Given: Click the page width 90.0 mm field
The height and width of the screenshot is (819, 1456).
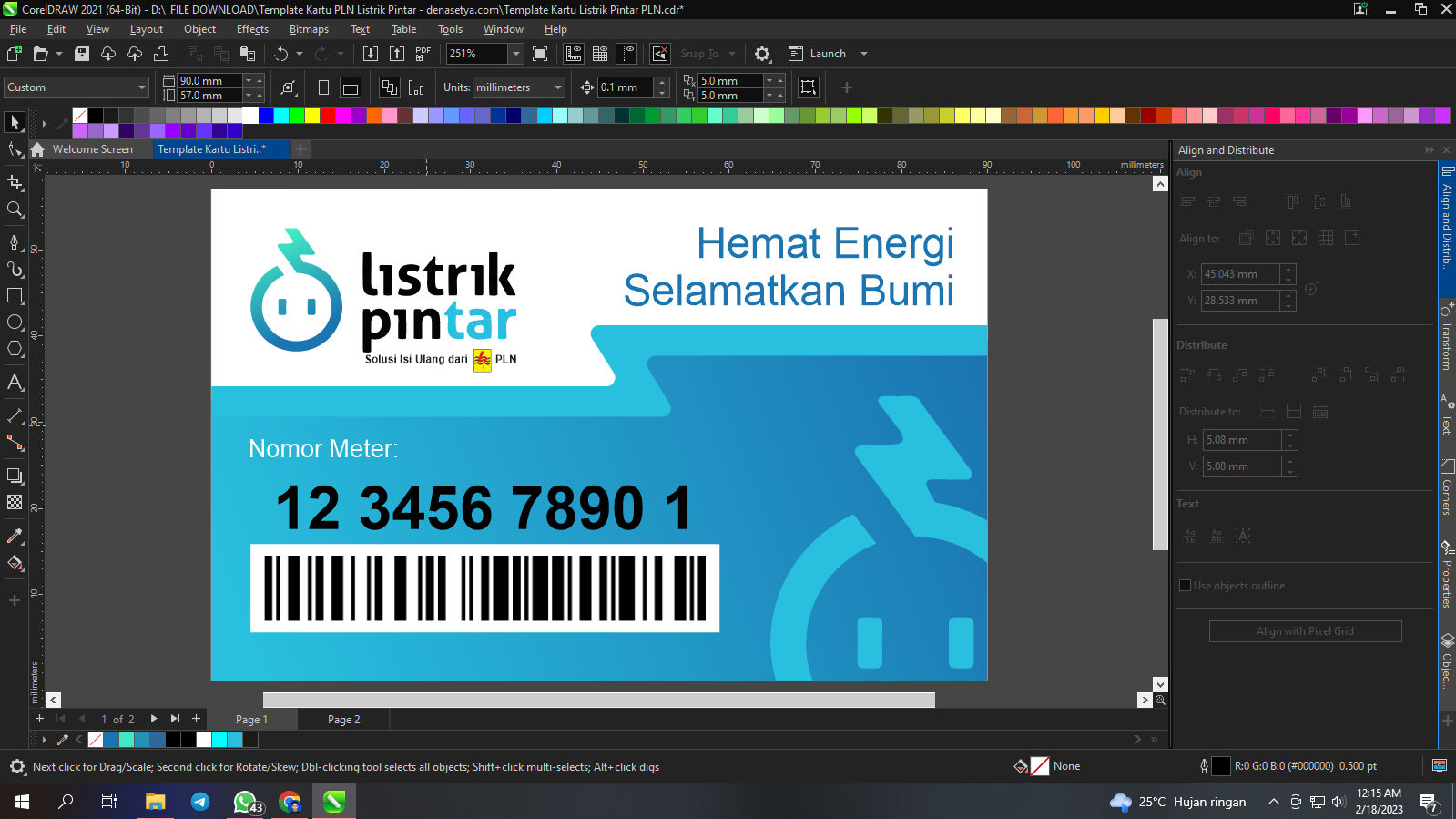Looking at the screenshot, I should [209, 81].
